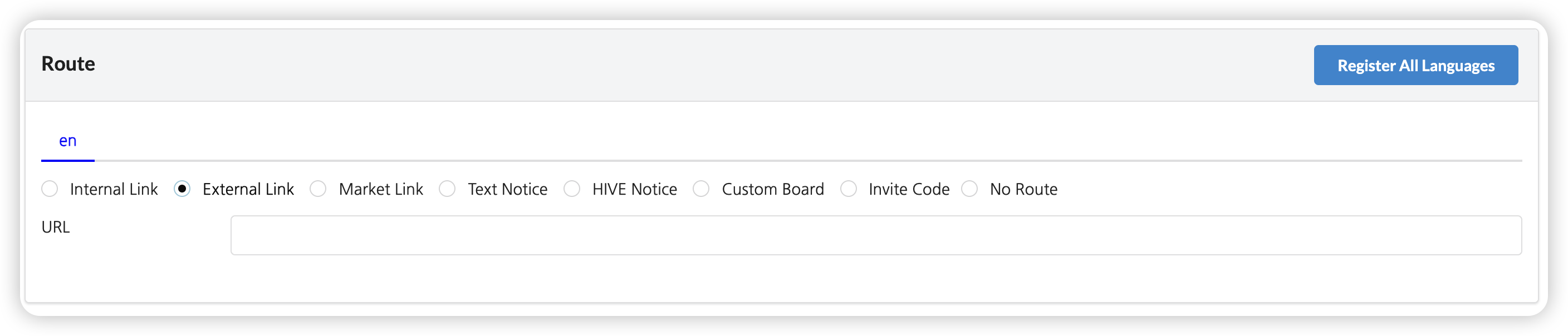Set route to No Route radio
This screenshot has width=1568, height=336.
[969, 189]
